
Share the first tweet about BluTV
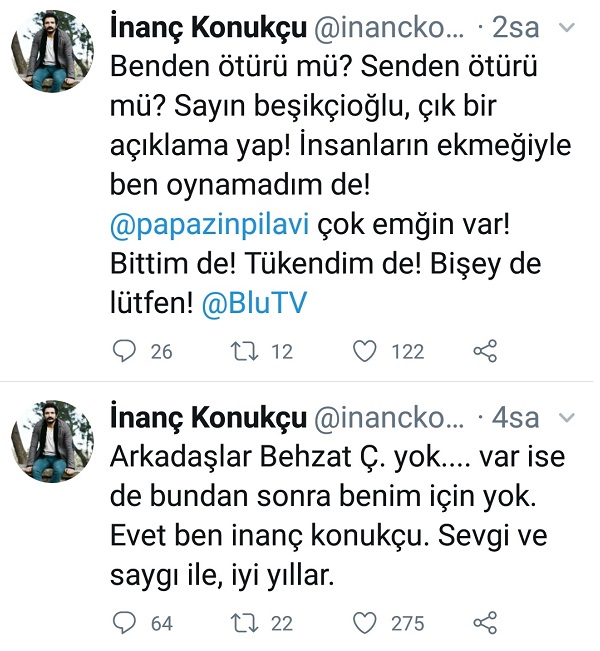coord(484,351)
